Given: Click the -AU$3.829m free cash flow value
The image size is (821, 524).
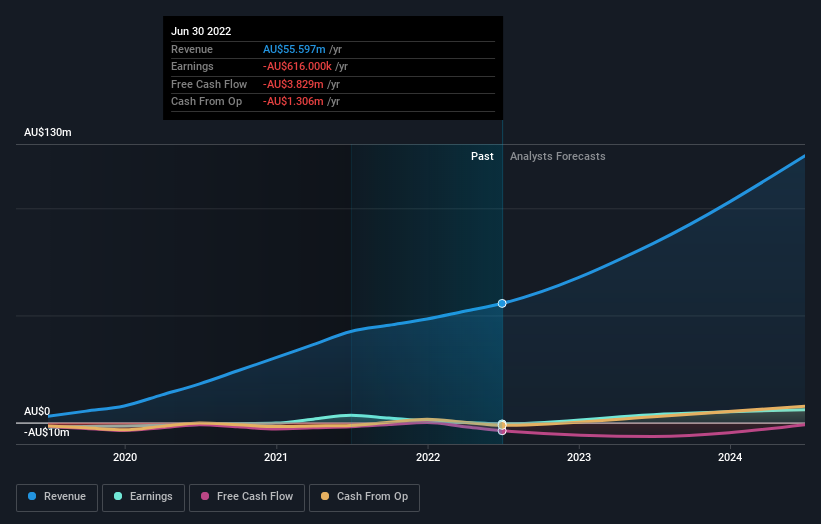Looking at the screenshot, I should [x=293, y=84].
